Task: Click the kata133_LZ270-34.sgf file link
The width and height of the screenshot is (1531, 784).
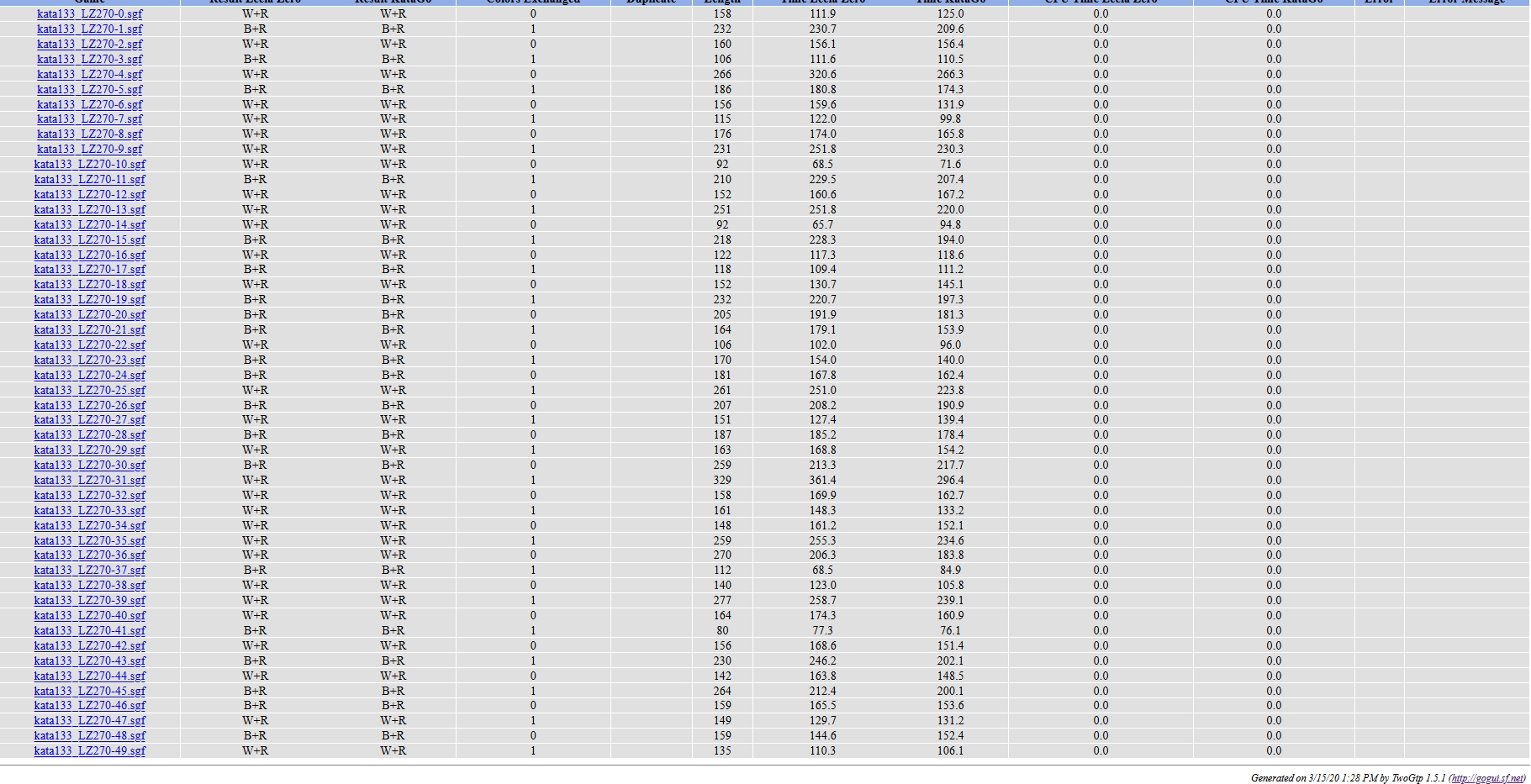Action: pos(89,526)
